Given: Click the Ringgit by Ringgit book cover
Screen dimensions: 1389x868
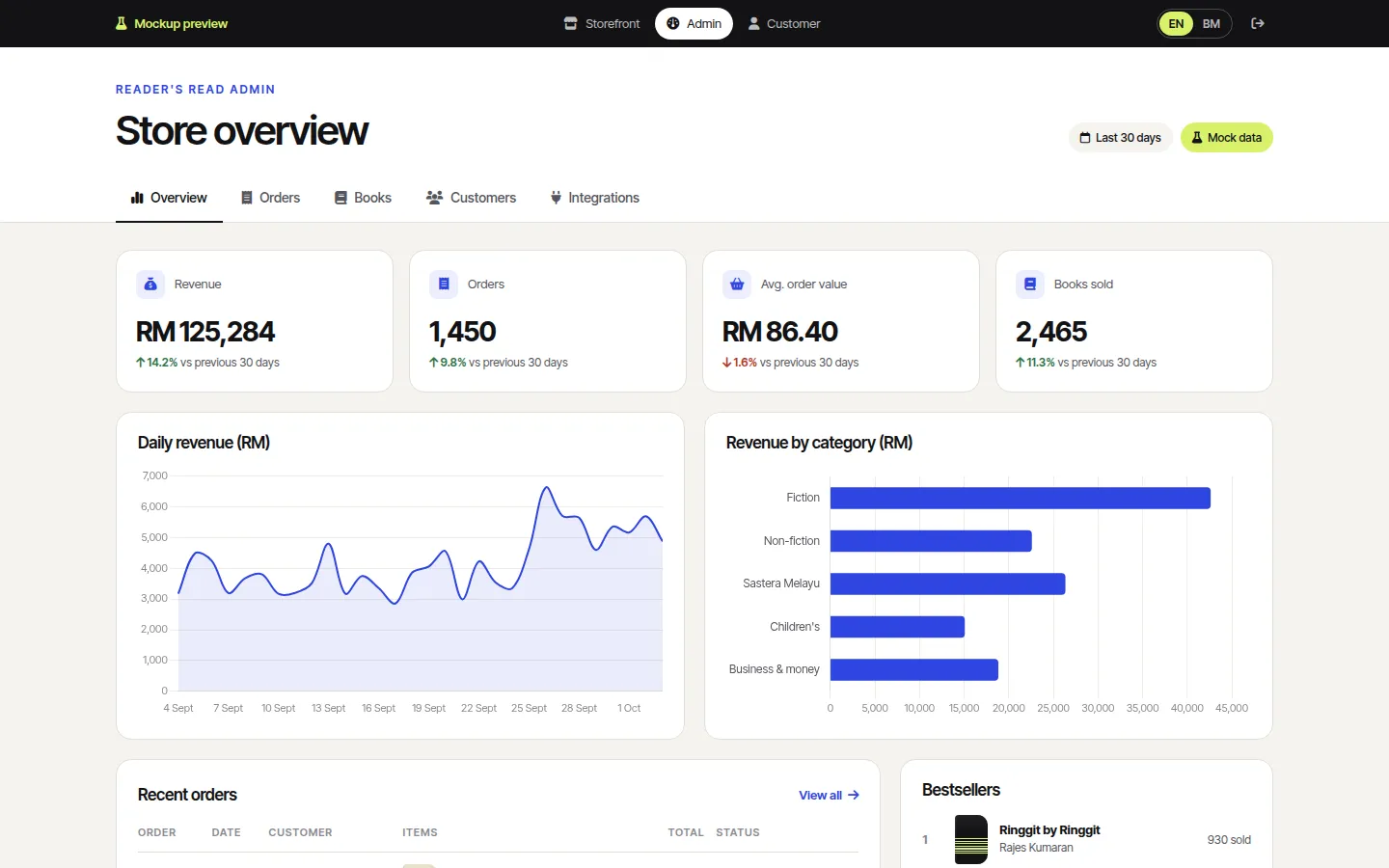Looking at the screenshot, I should point(971,839).
